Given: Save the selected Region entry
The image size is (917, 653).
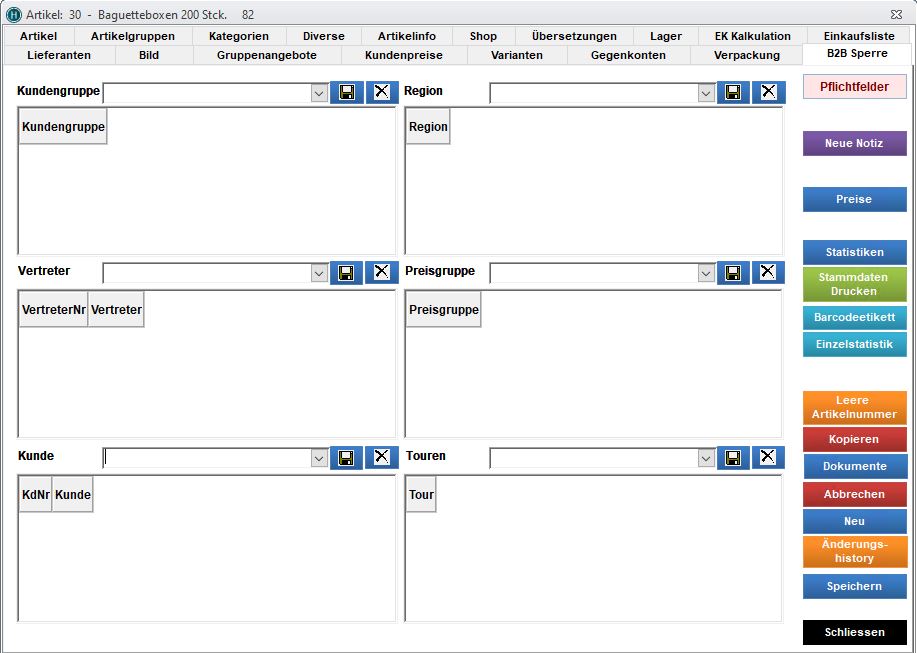Looking at the screenshot, I should point(733,92).
